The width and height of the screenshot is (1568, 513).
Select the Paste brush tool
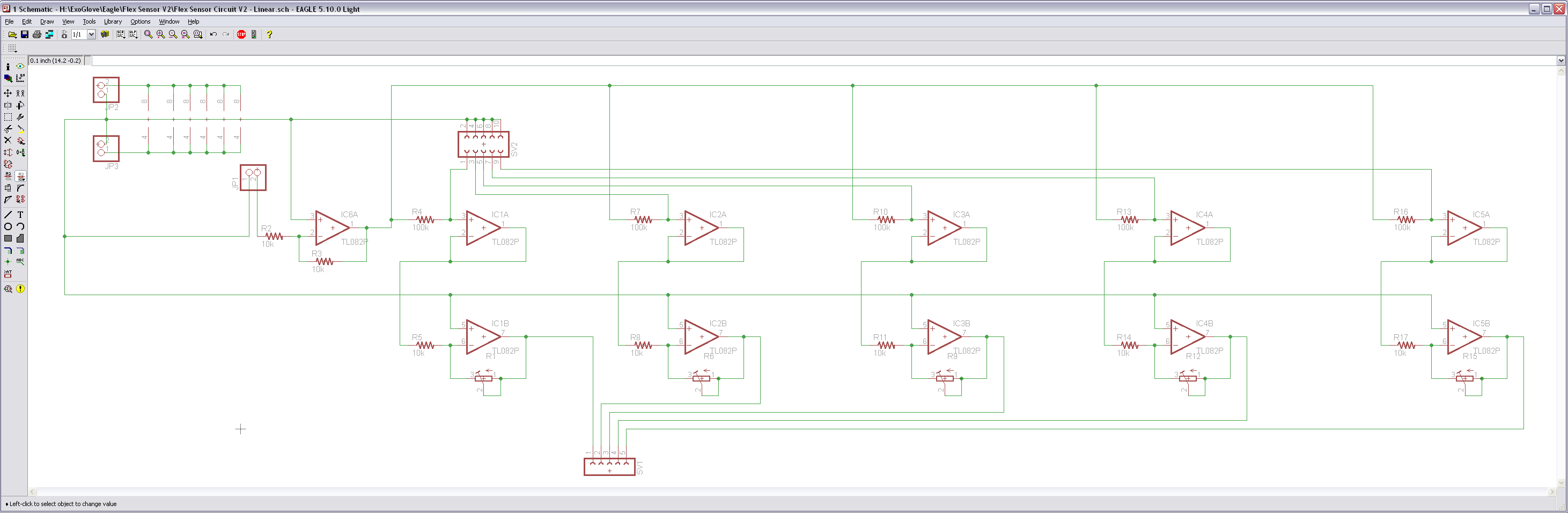[20, 129]
